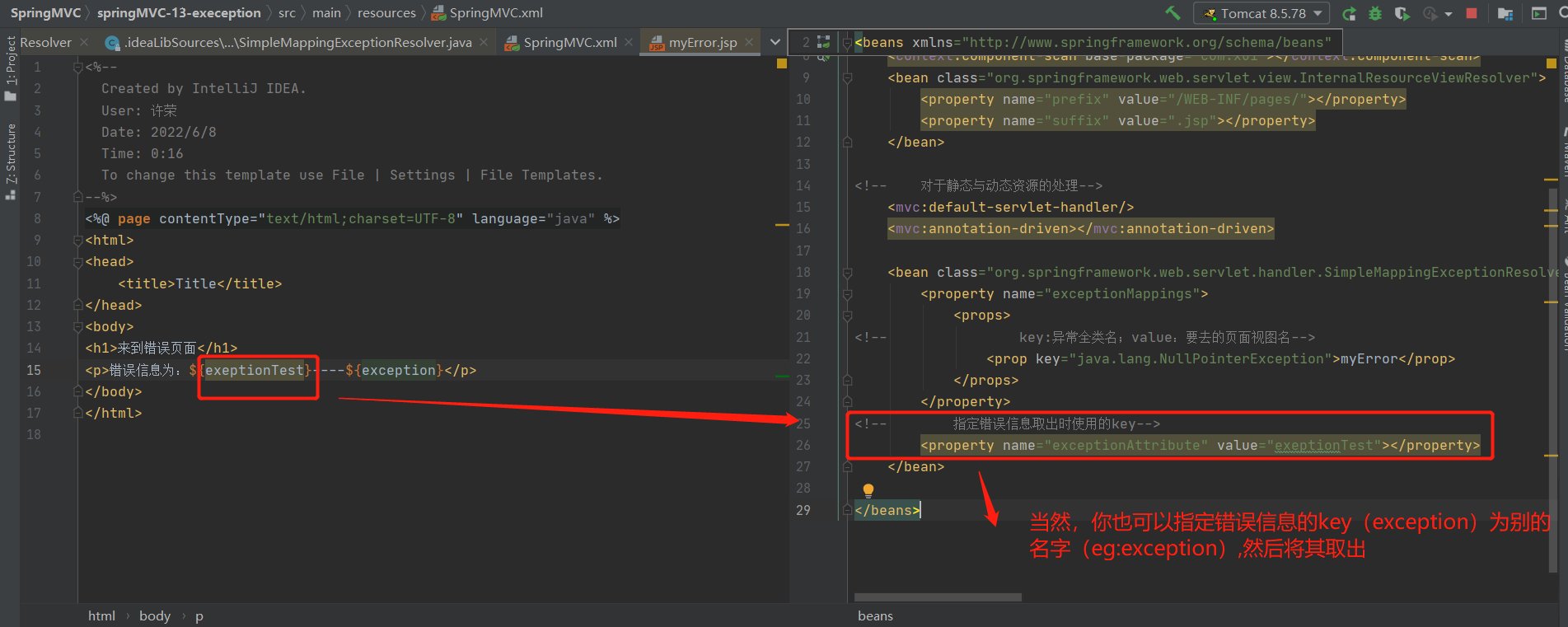
Task: Click SpringMVC in the breadcrumb path
Action: tap(45, 13)
